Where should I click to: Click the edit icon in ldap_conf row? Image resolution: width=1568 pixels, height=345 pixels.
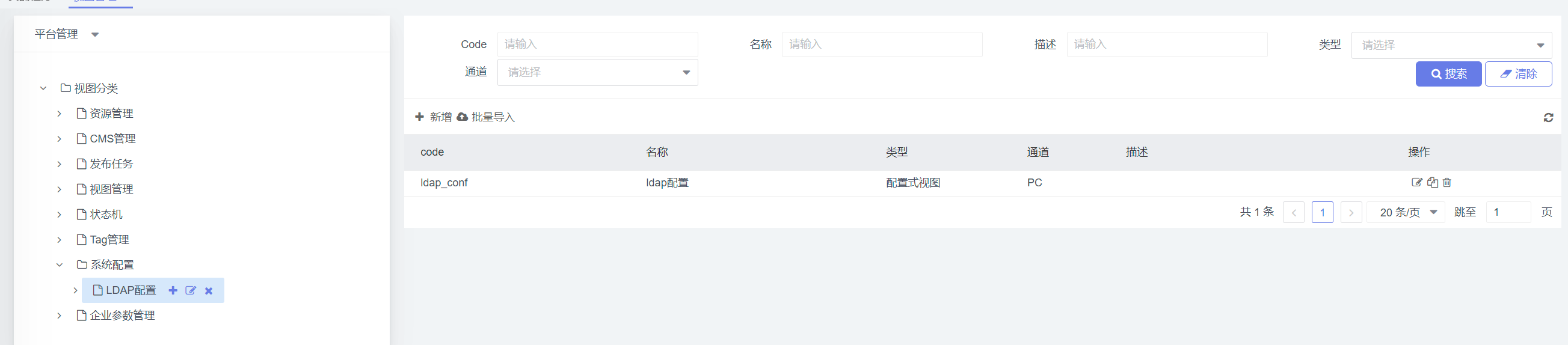pos(1416,183)
